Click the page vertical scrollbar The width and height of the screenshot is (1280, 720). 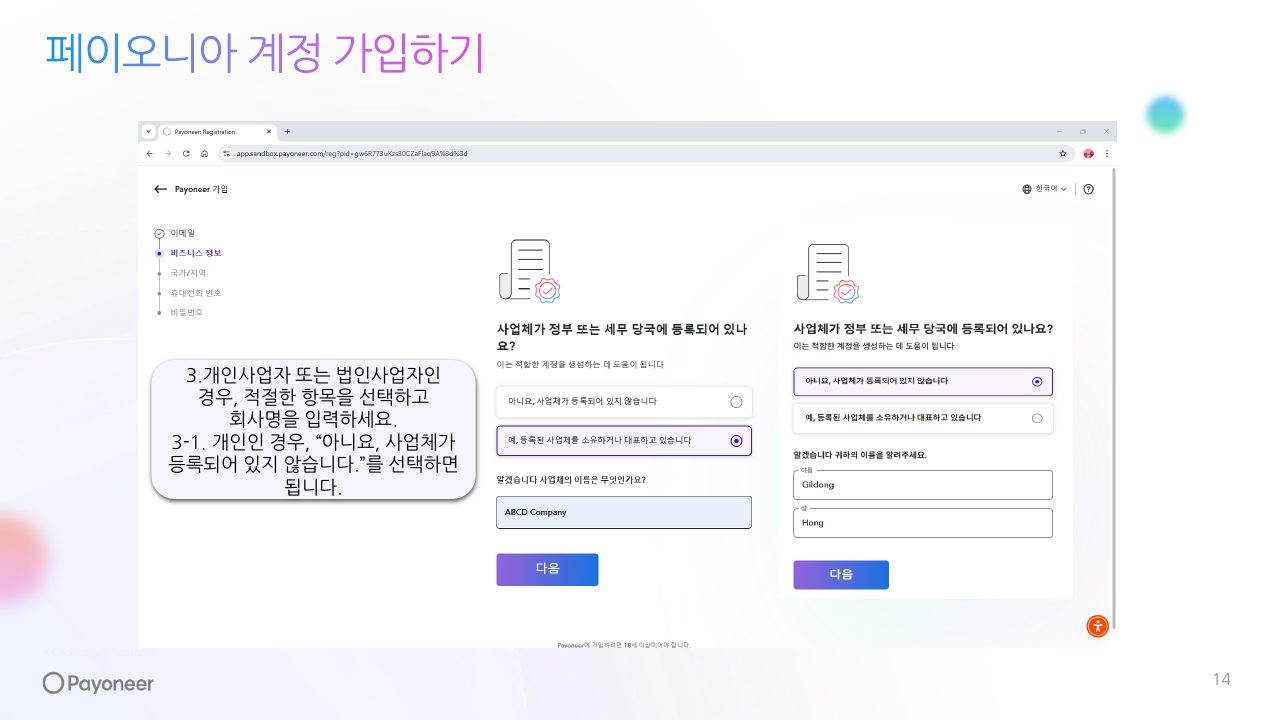click(1112, 400)
